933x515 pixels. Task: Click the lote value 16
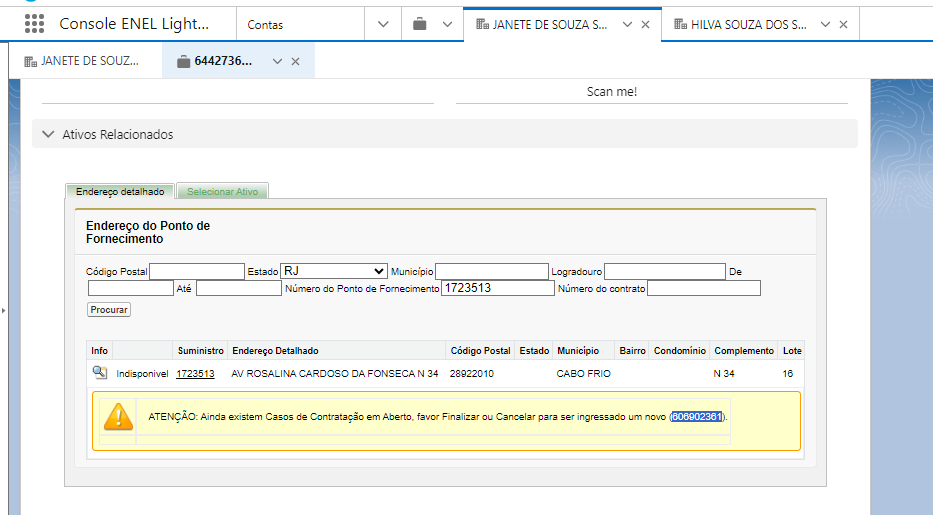point(788,373)
